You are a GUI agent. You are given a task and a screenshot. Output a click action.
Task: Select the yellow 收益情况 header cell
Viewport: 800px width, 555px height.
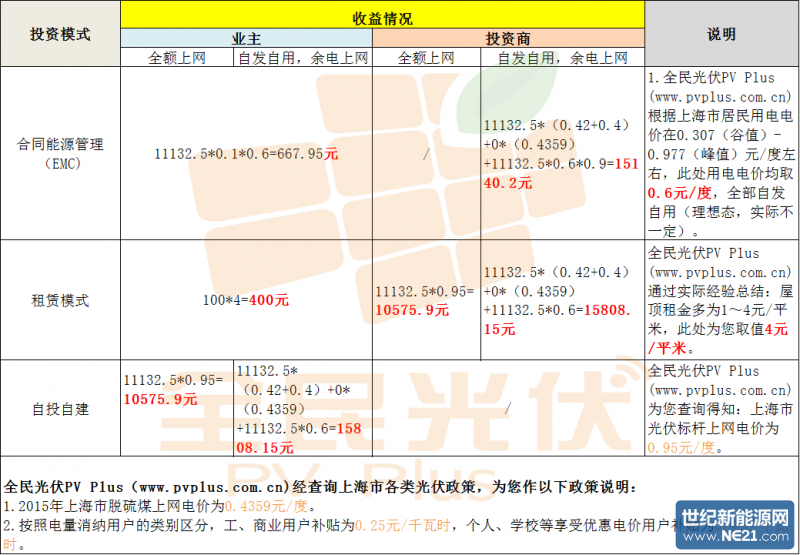point(382,18)
